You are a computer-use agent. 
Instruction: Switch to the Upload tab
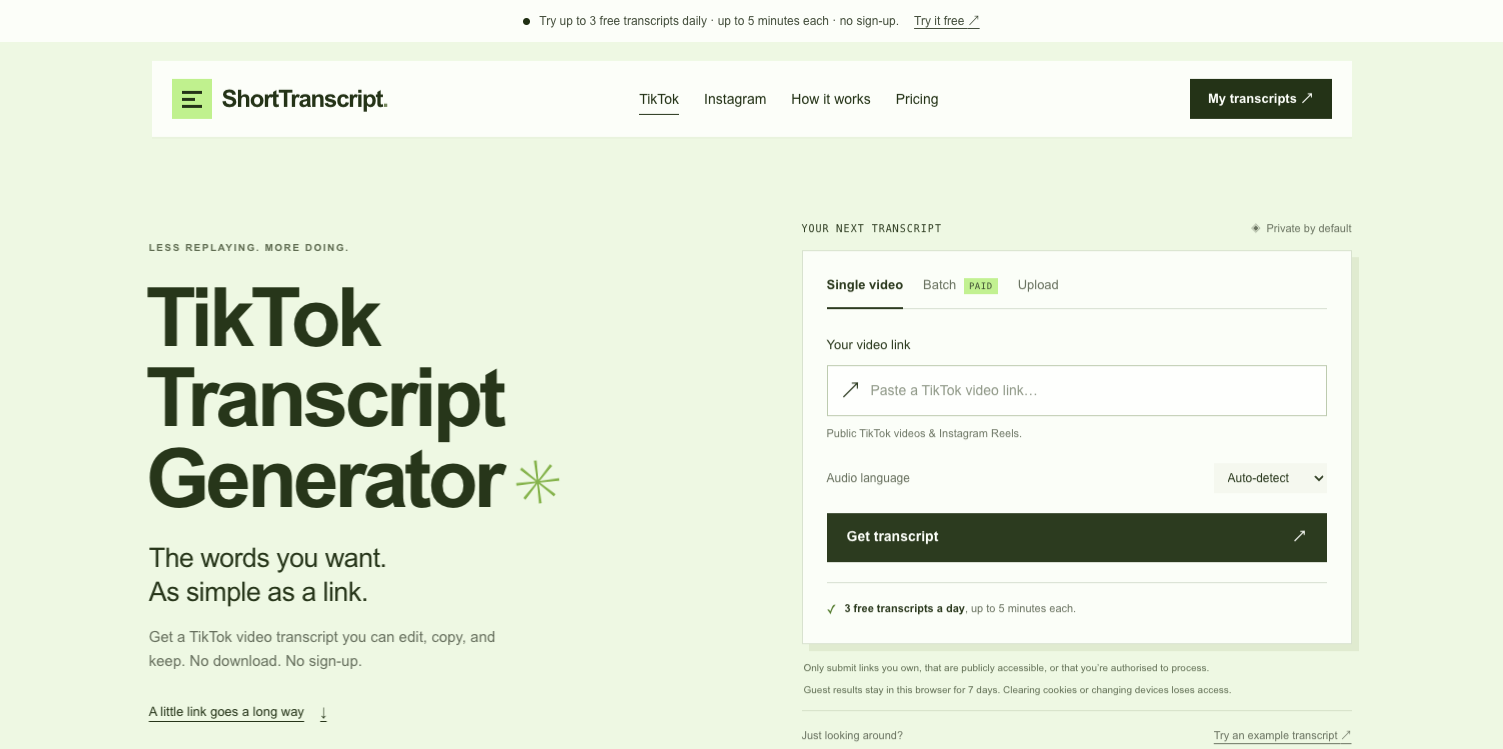(x=1038, y=285)
